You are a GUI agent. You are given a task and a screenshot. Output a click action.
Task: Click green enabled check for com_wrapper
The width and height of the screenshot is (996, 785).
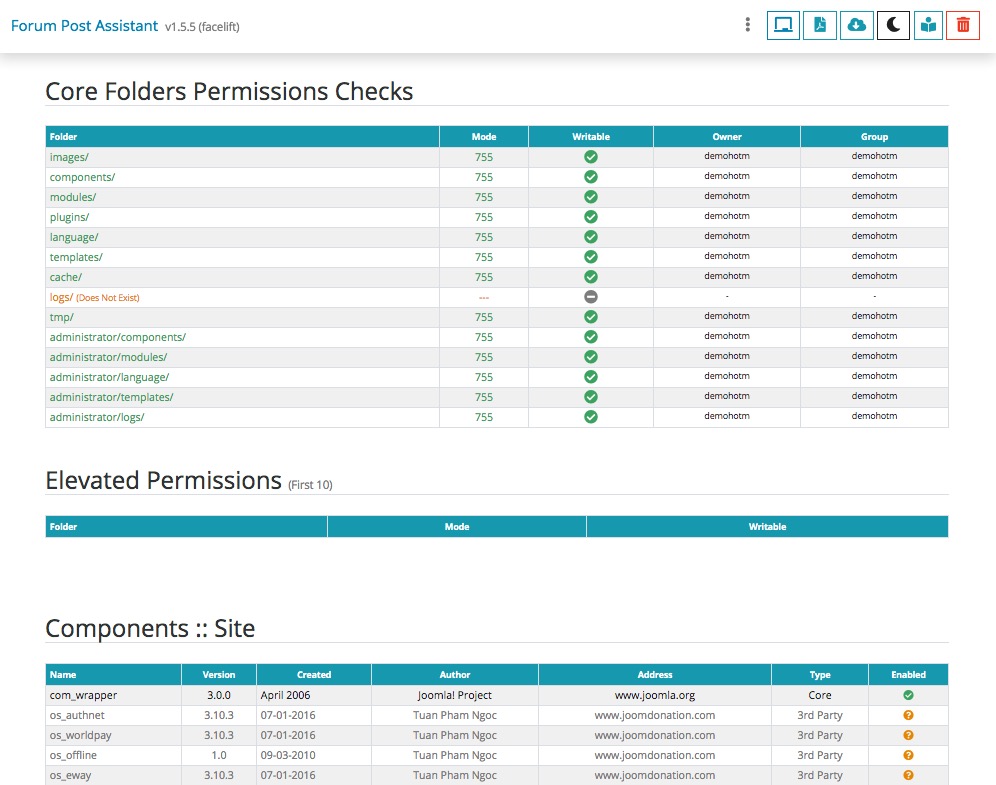(x=908, y=695)
